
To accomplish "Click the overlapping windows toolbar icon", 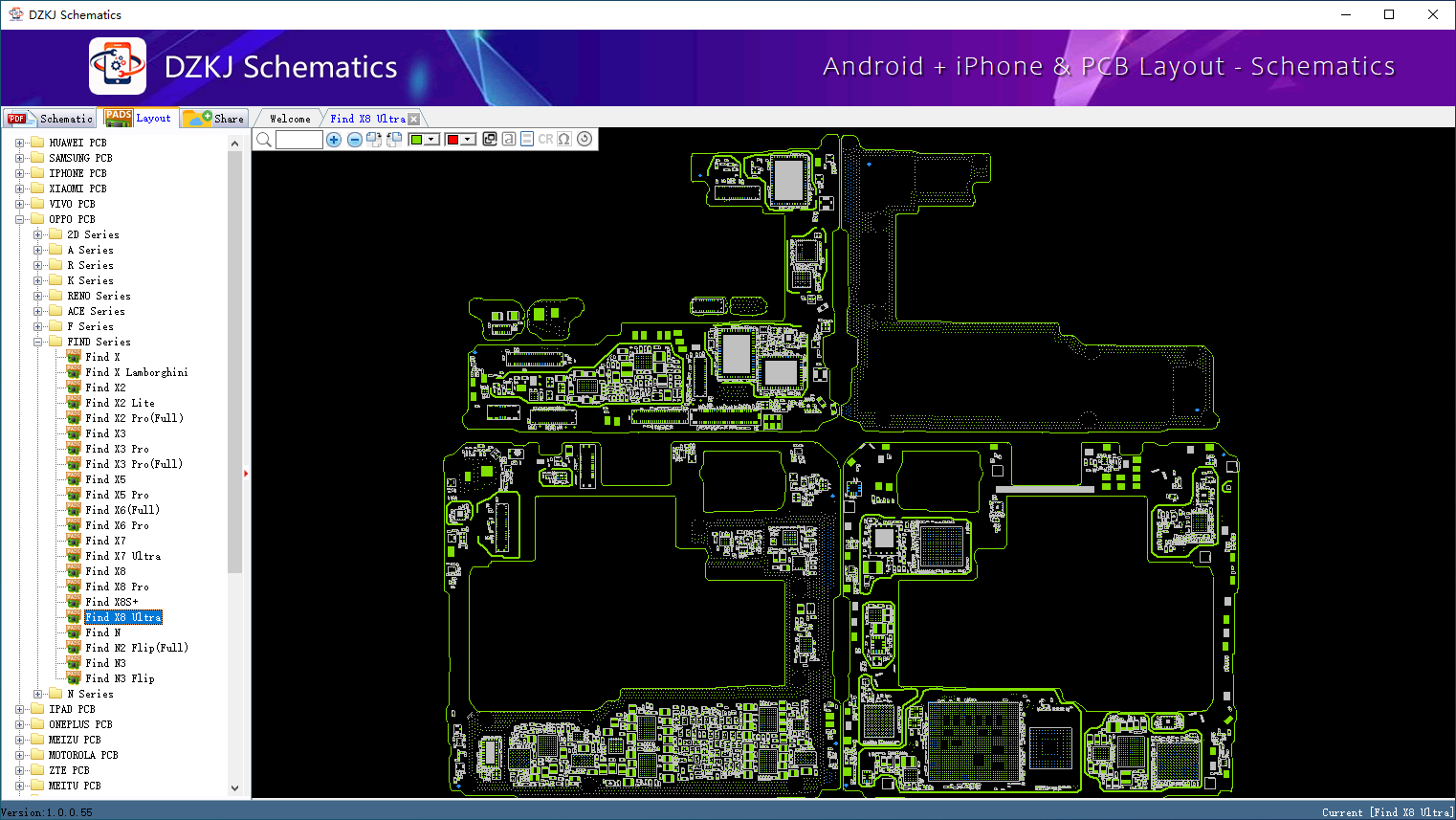I will tap(490, 139).
